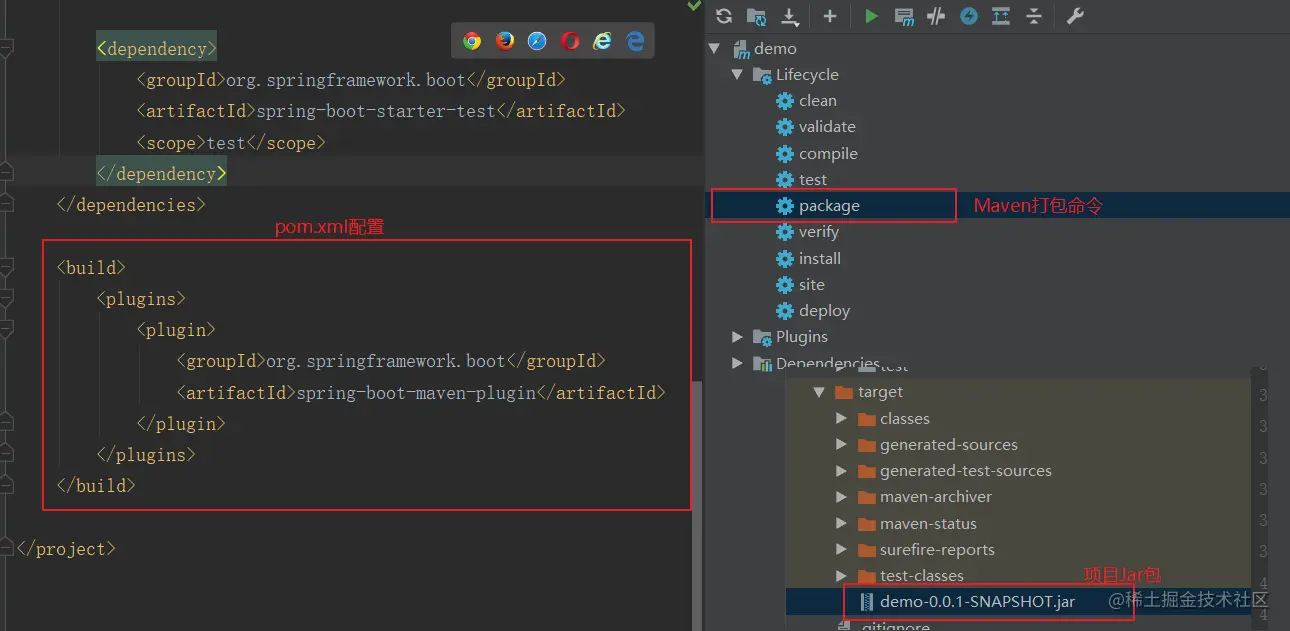This screenshot has width=1290, height=631.
Task: Click Execute Maven Goal icon
Action: pyautogui.click(x=904, y=16)
